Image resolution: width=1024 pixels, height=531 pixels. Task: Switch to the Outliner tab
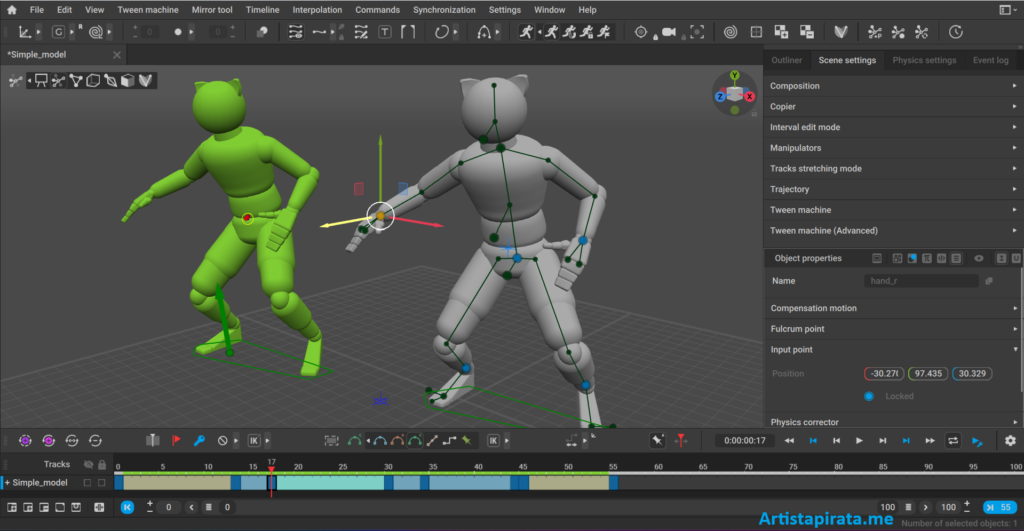(786, 60)
